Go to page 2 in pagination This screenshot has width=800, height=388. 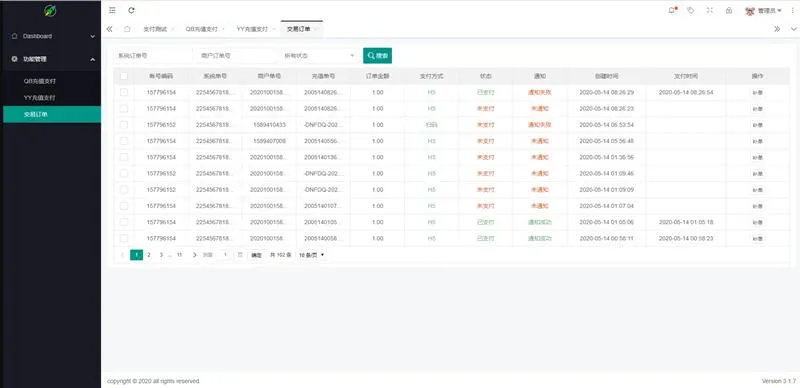(149, 255)
